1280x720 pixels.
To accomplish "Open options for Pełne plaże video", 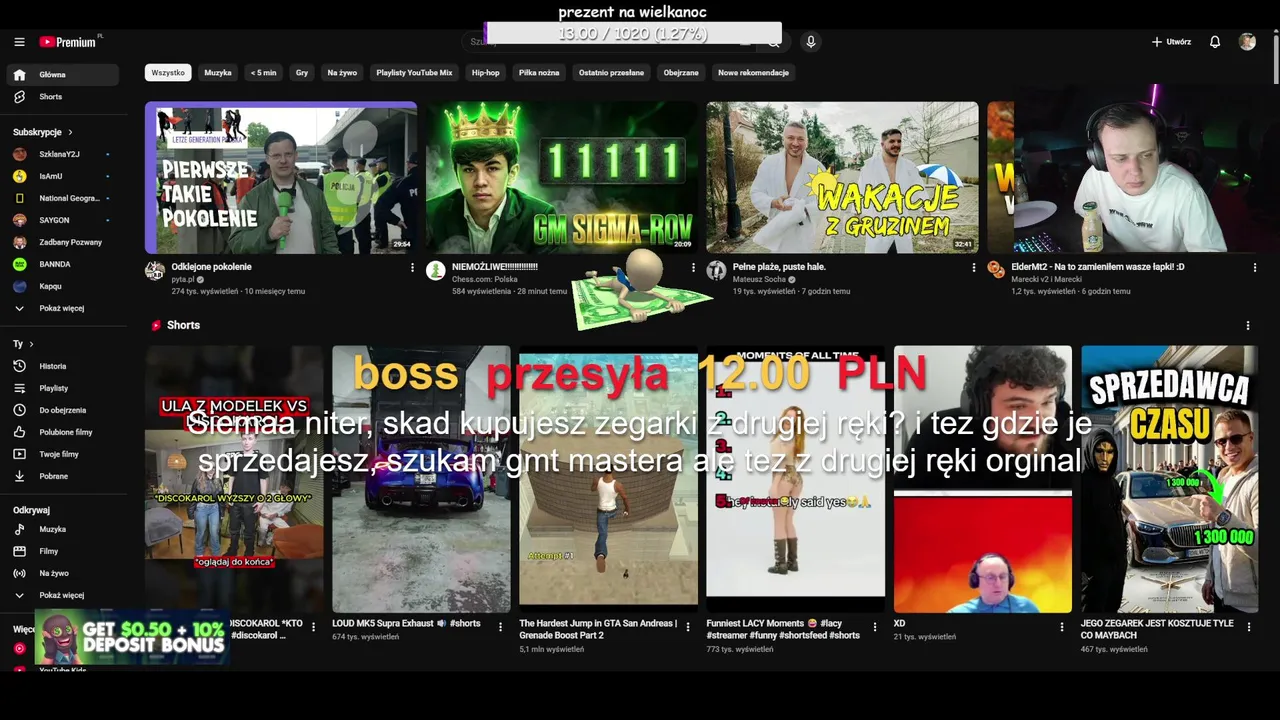I will click(974, 268).
